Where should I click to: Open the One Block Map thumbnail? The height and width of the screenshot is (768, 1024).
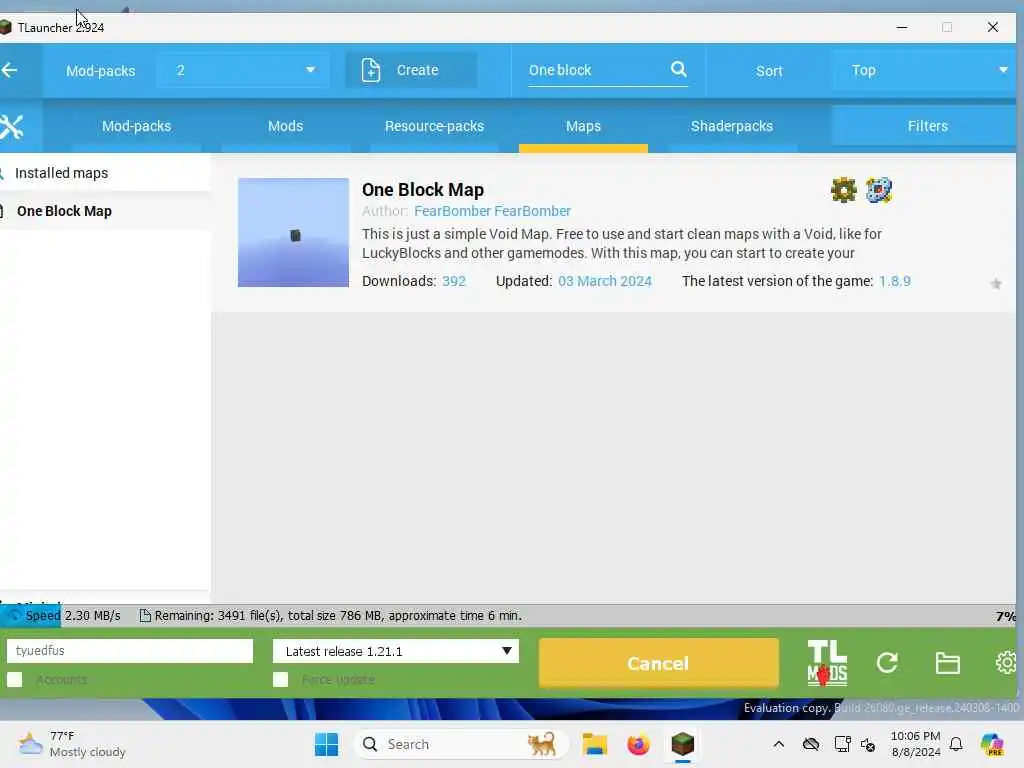point(293,232)
